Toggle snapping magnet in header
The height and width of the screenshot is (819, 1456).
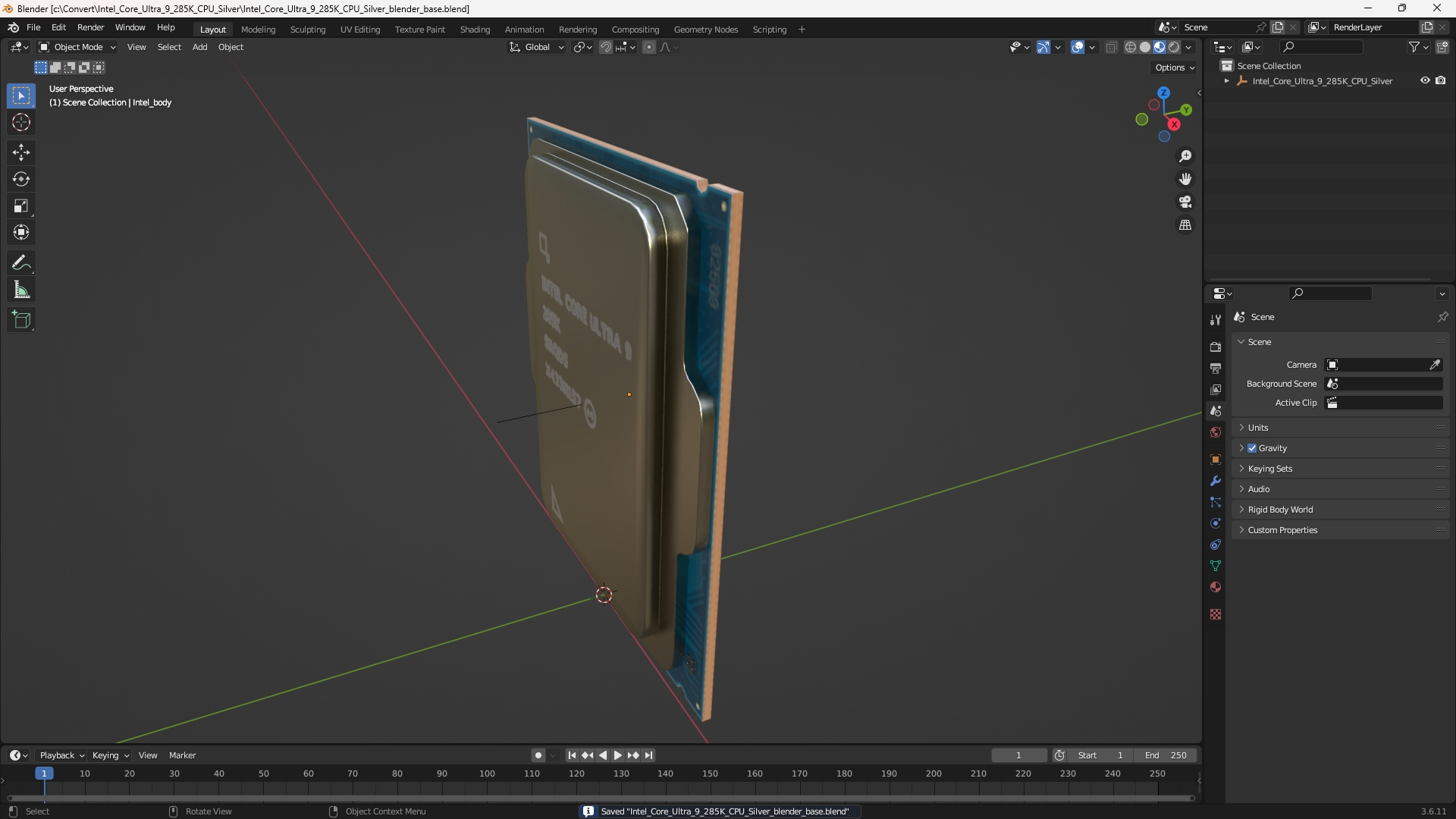point(606,47)
